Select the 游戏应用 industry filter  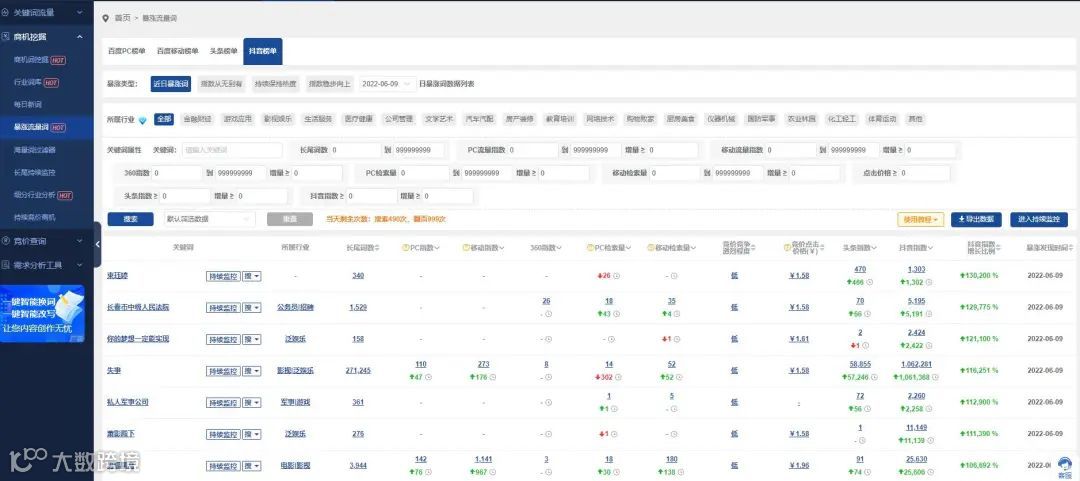click(x=238, y=119)
